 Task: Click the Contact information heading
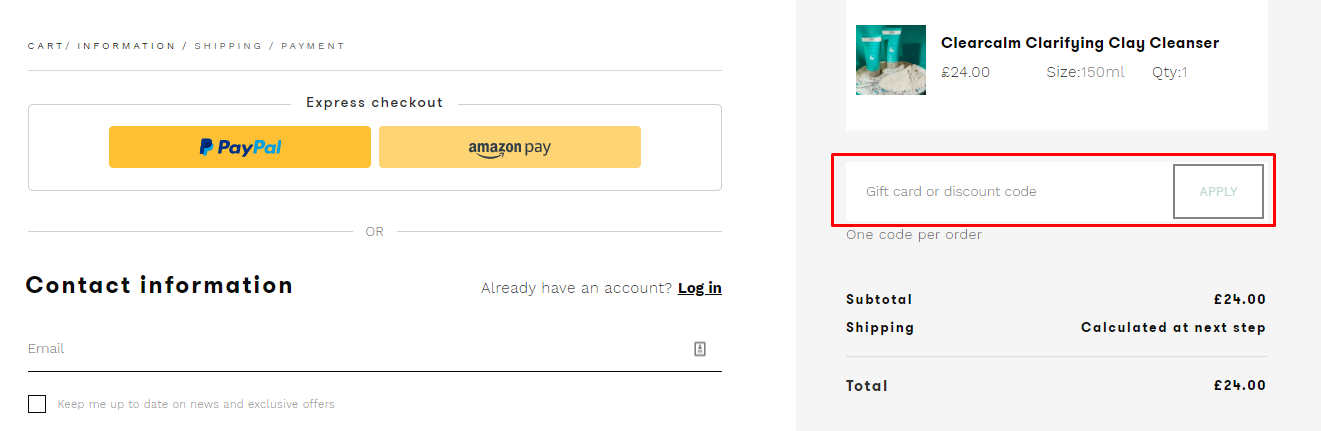(159, 285)
